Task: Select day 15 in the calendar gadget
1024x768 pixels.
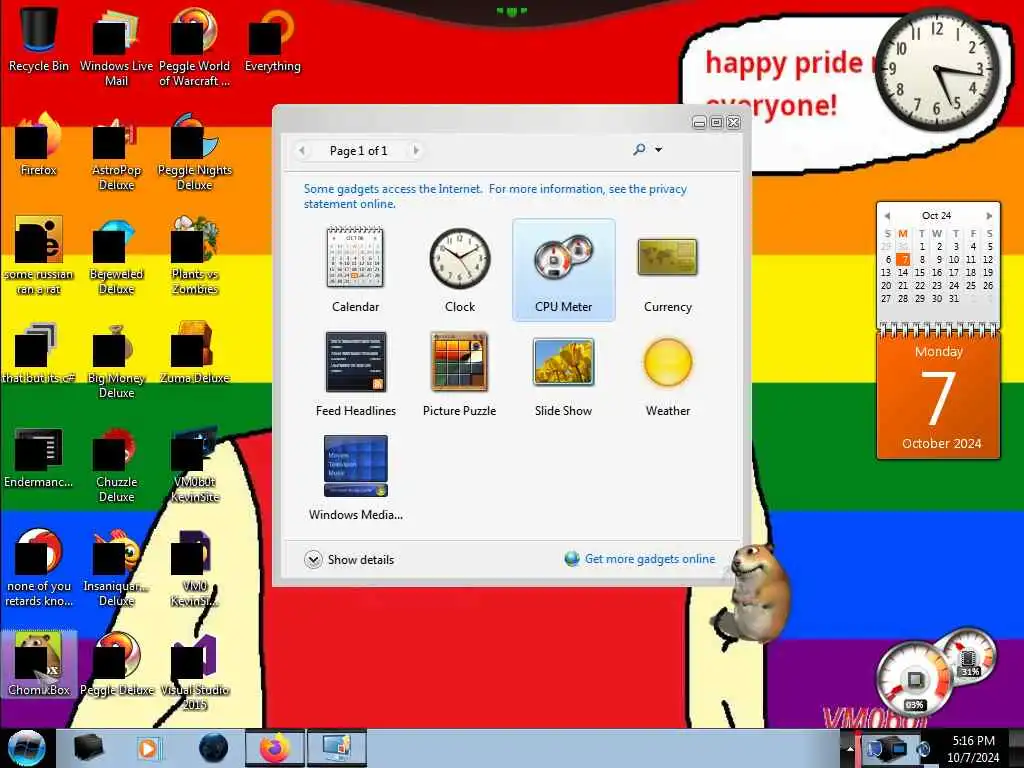Action: pyautogui.click(x=920, y=272)
